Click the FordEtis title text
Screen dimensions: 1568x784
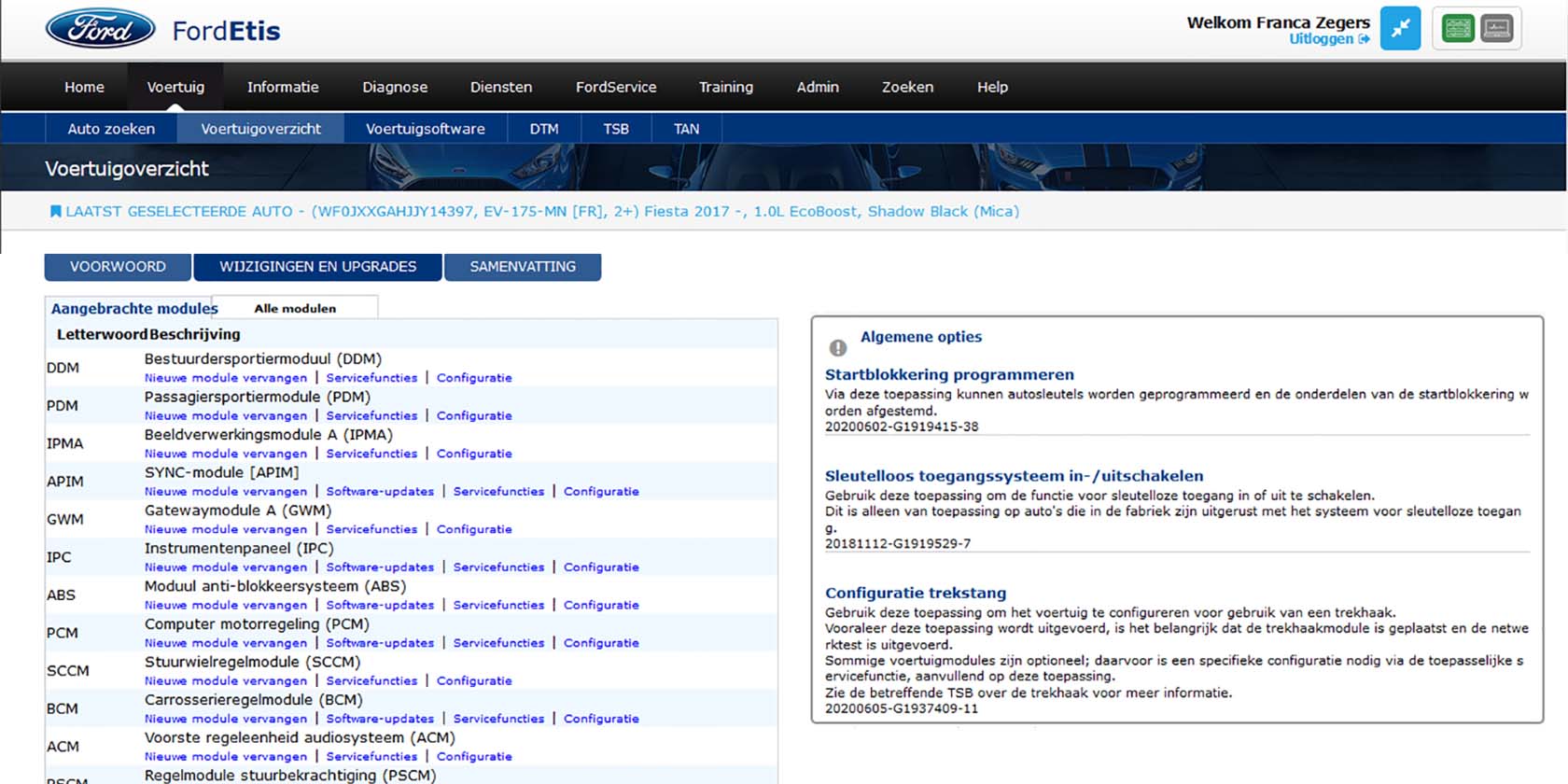pos(227,31)
